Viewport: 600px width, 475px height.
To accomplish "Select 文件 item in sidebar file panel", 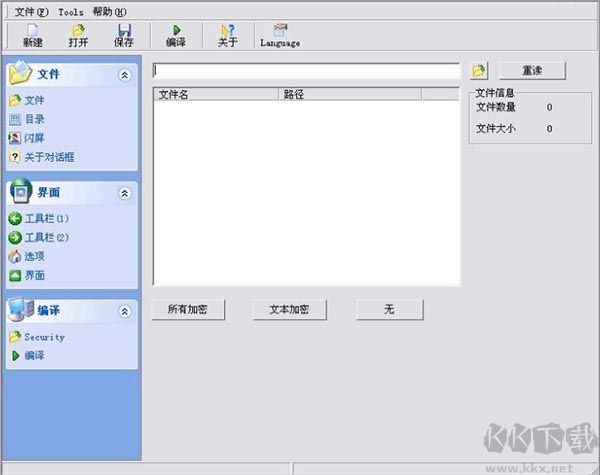I will tap(26, 100).
